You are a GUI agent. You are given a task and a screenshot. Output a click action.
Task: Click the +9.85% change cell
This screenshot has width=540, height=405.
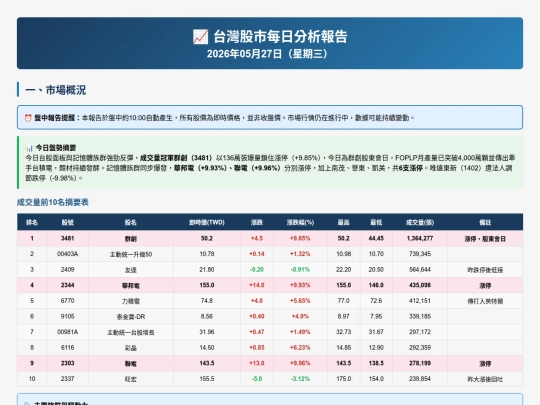[300, 238]
